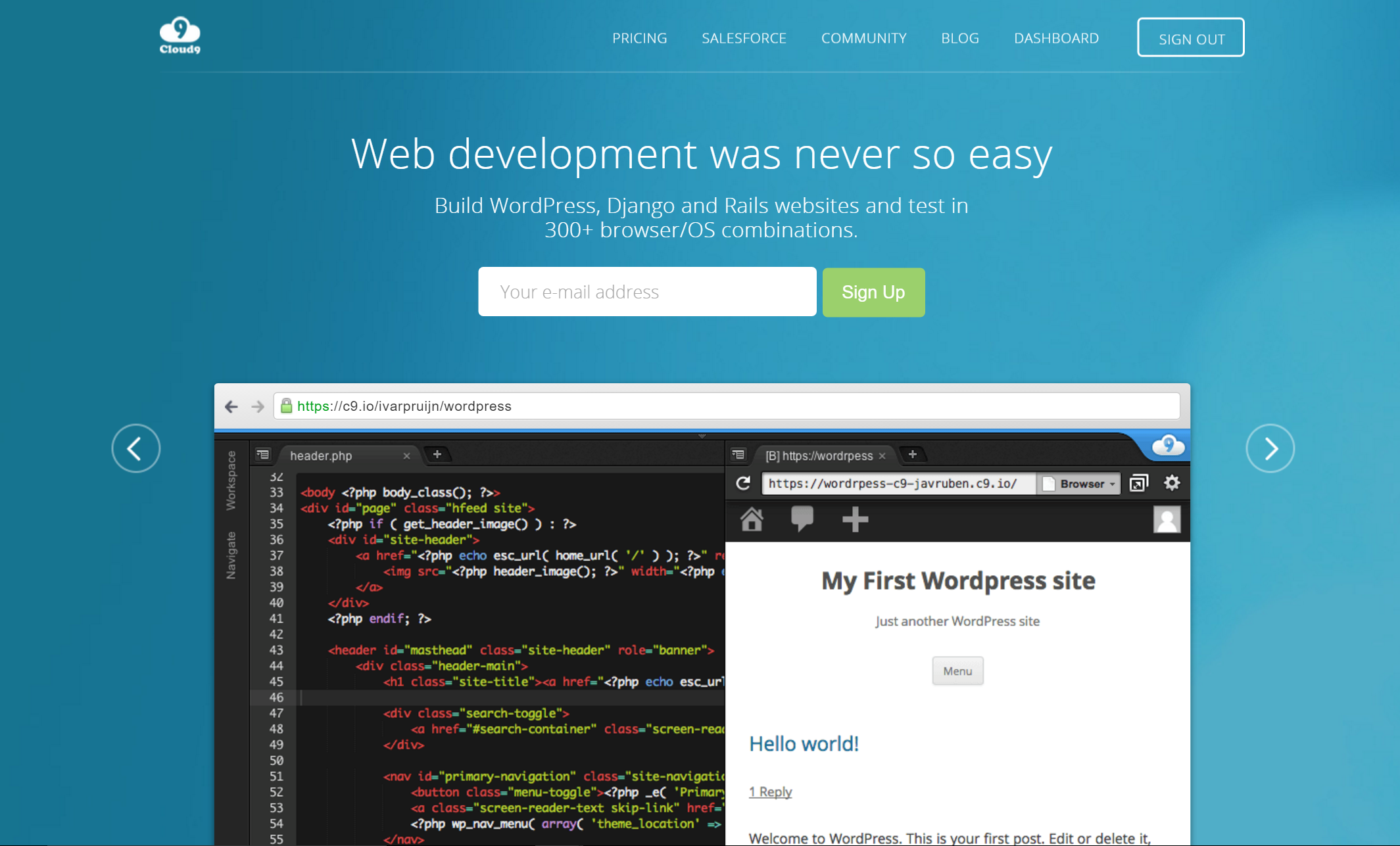Click the WordPress comments bubble icon
This screenshot has width=1400, height=846.
[x=802, y=519]
